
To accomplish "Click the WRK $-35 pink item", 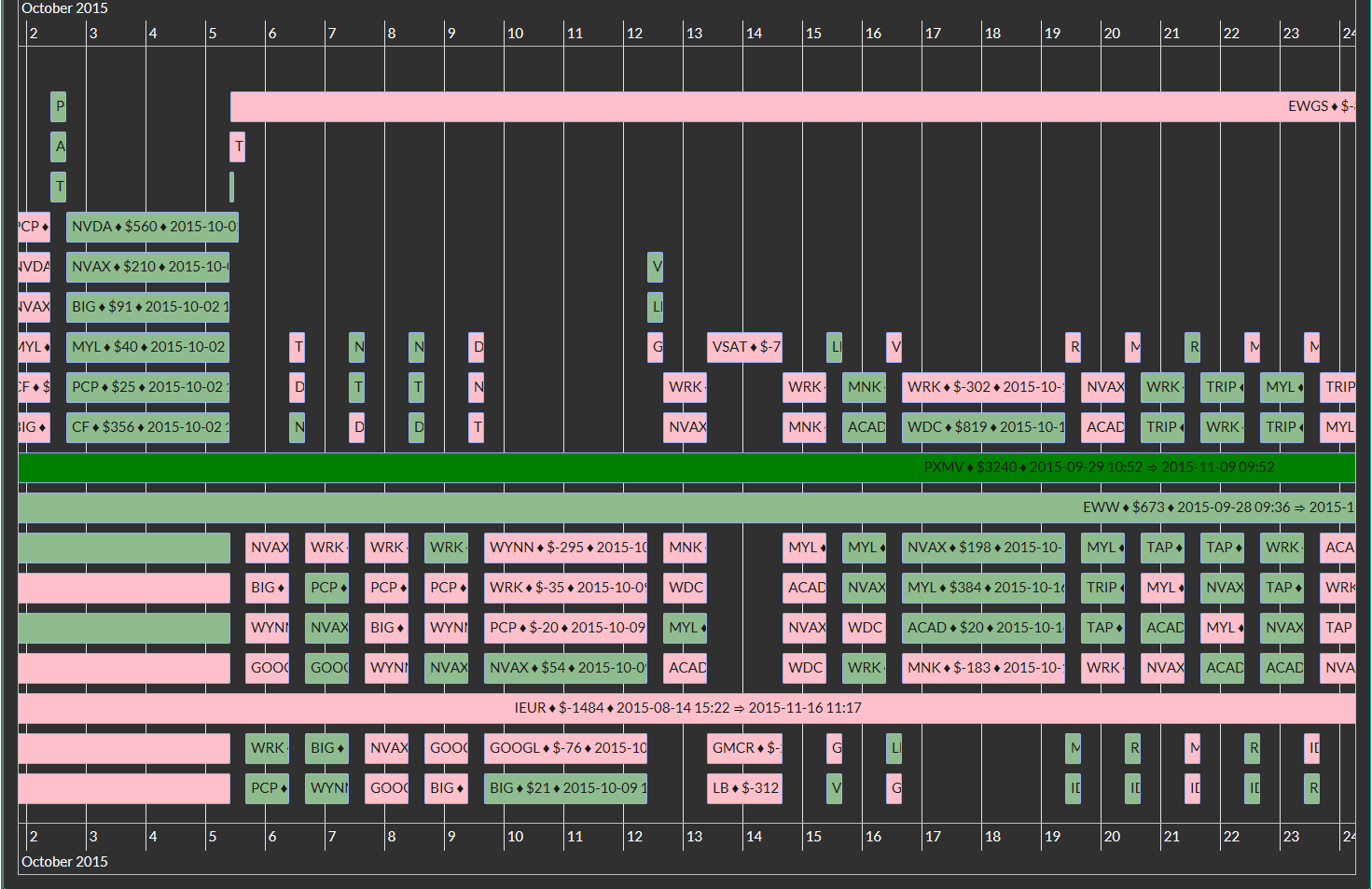I will coord(565,588).
